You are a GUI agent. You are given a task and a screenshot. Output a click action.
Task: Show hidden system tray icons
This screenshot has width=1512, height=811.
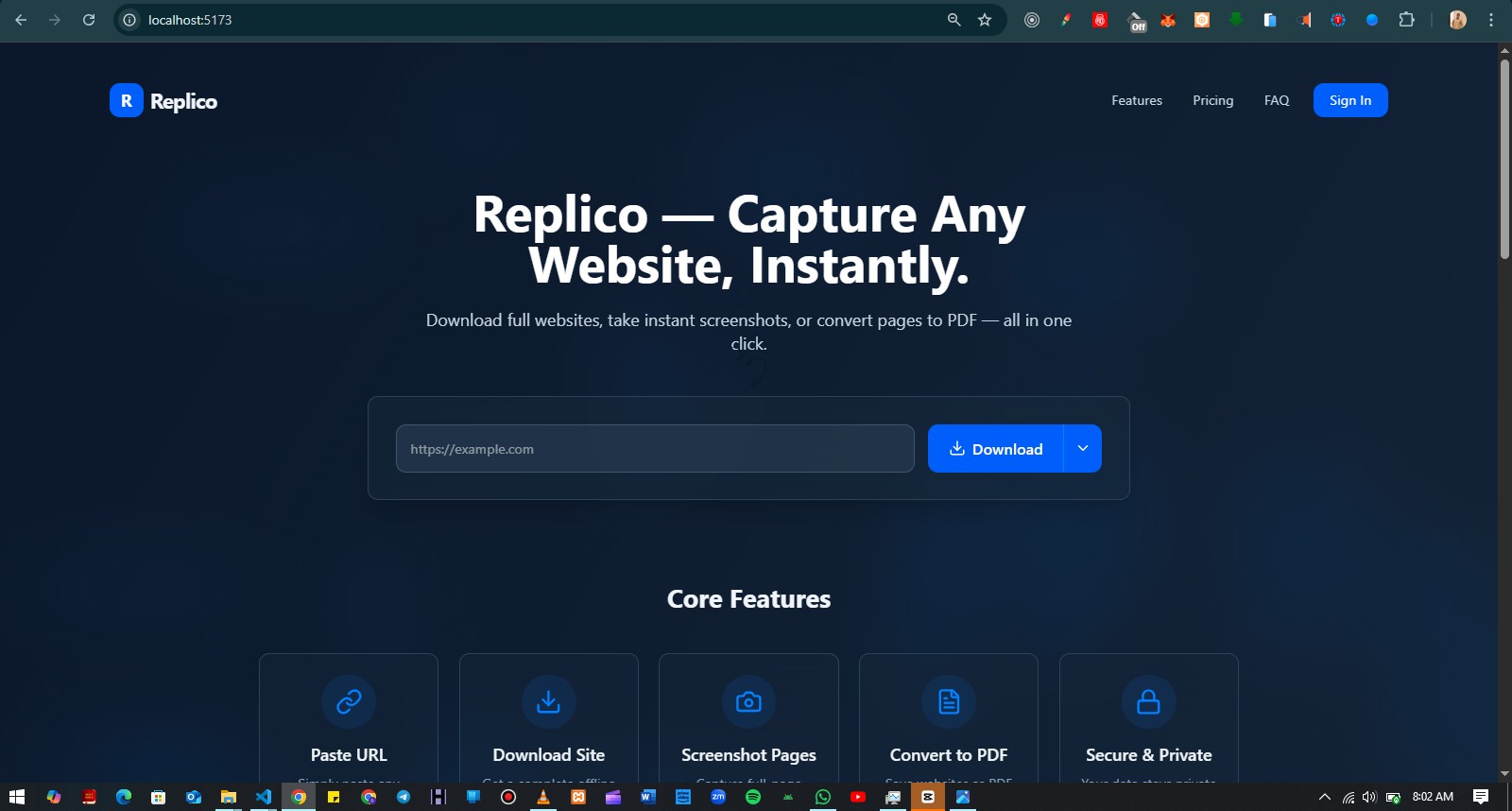click(1325, 797)
